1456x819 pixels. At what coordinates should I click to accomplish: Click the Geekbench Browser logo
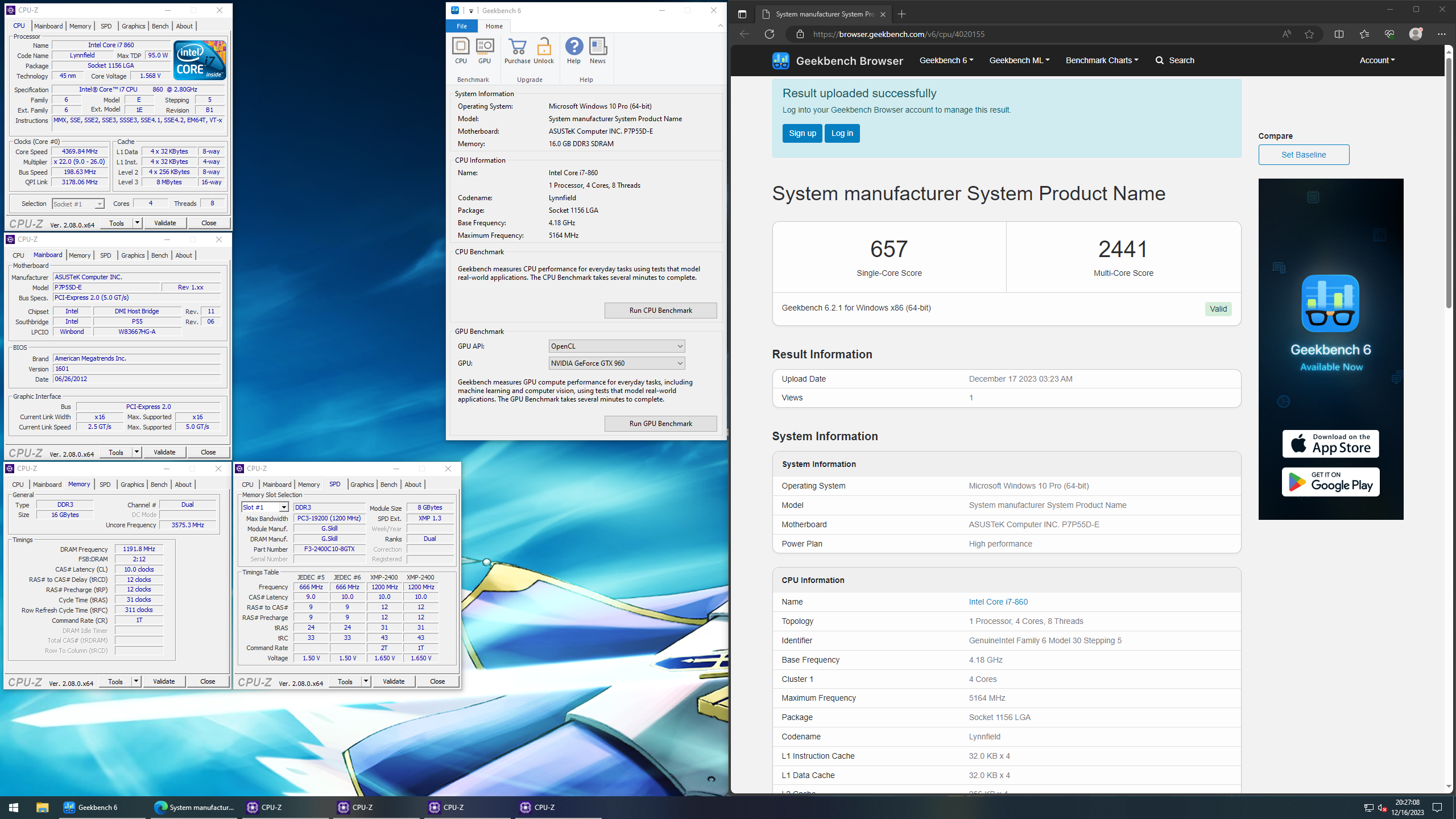(x=837, y=61)
